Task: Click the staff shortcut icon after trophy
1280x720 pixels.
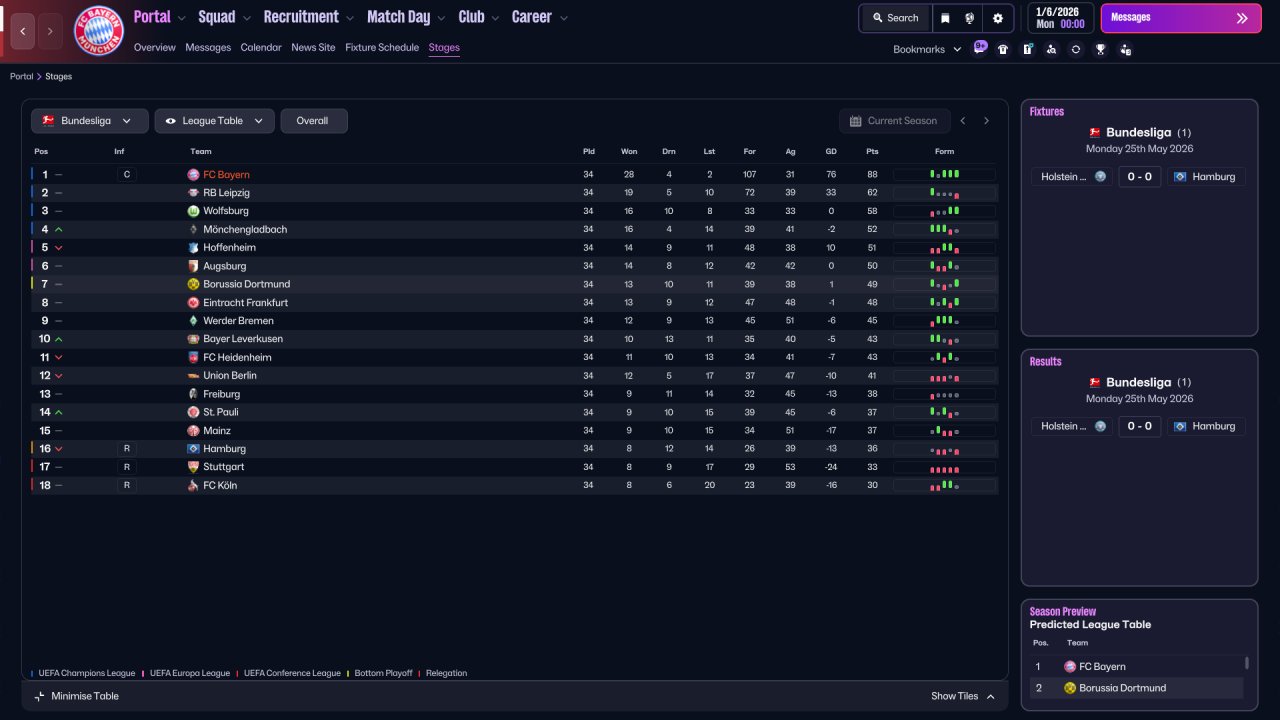Action: click(1126, 49)
